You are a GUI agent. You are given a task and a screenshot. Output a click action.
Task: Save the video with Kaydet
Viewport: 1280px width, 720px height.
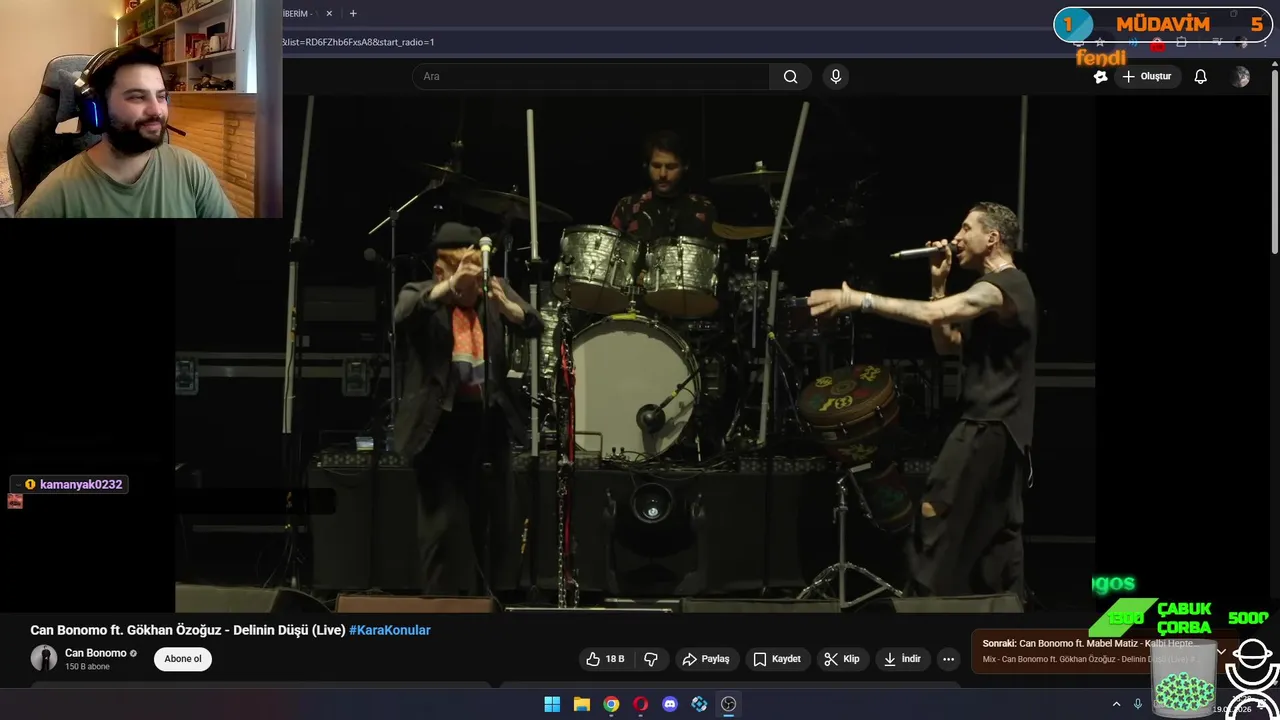point(777,659)
